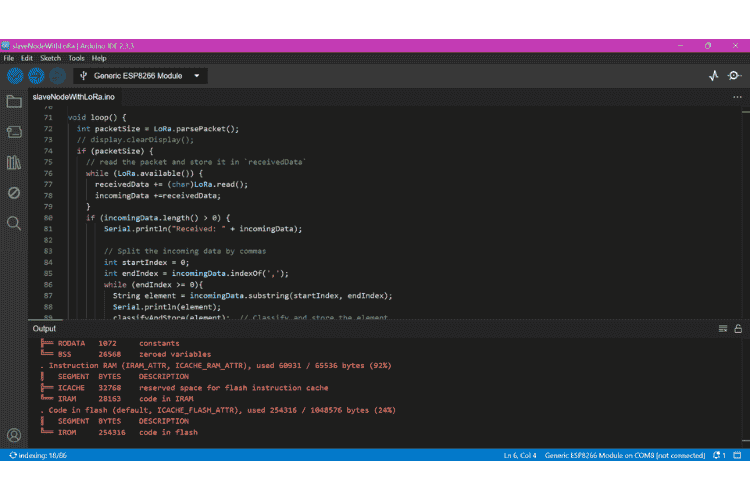The width and height of the screenshot is (750, 500).
Task: Click 'String element = incomingData.substring' line
Action: [253, 296]
